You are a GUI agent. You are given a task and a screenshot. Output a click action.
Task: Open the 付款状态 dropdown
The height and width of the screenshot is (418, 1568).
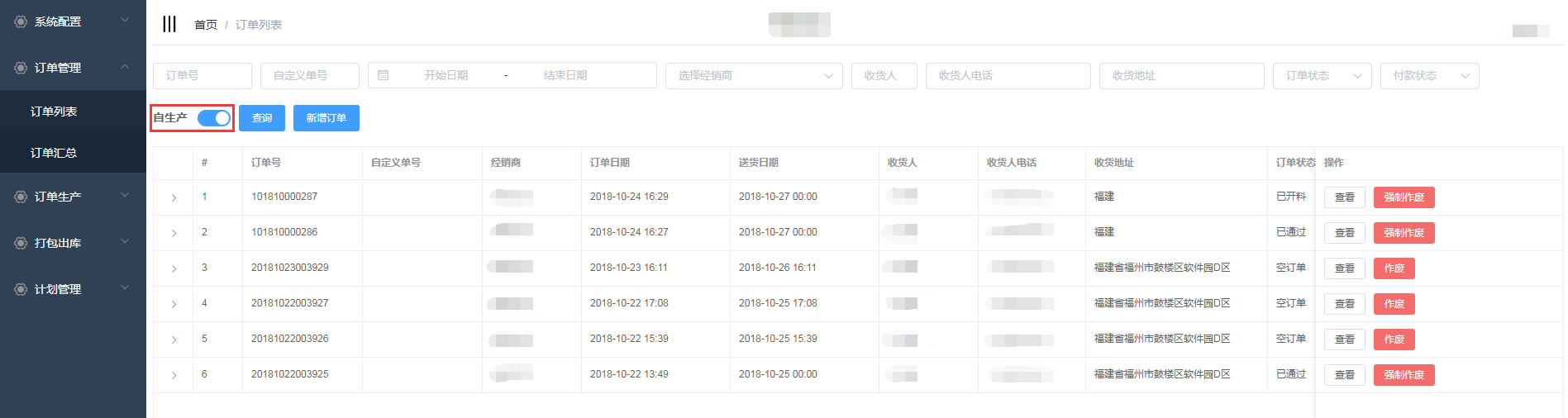click(1429, 75)
